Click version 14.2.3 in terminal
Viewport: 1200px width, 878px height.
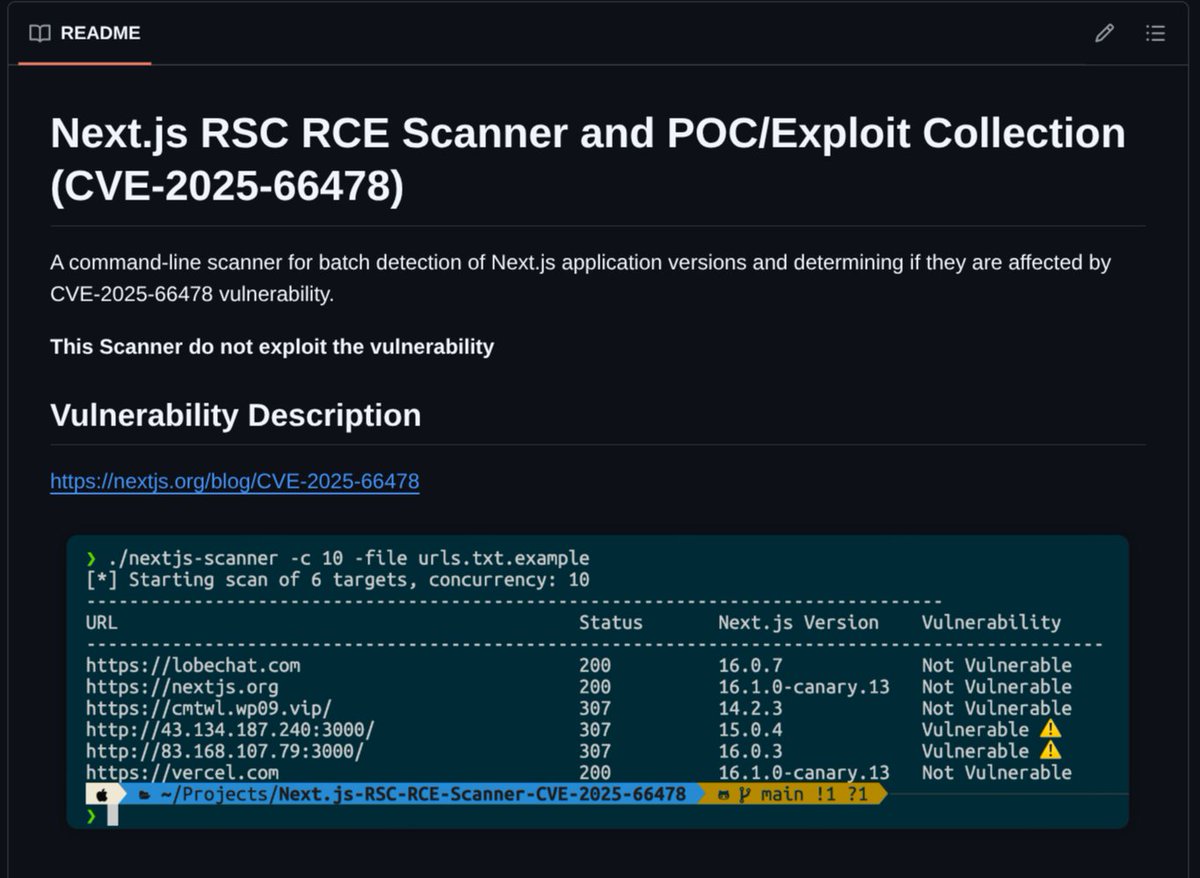[750, 708]
